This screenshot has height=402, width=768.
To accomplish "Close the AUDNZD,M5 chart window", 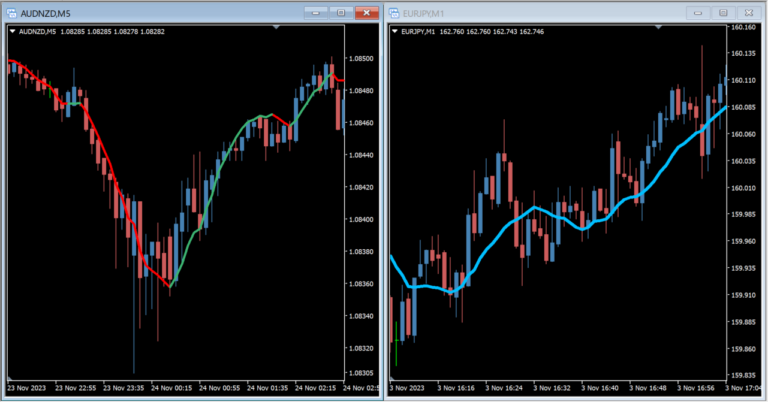I will pos(366,12).
